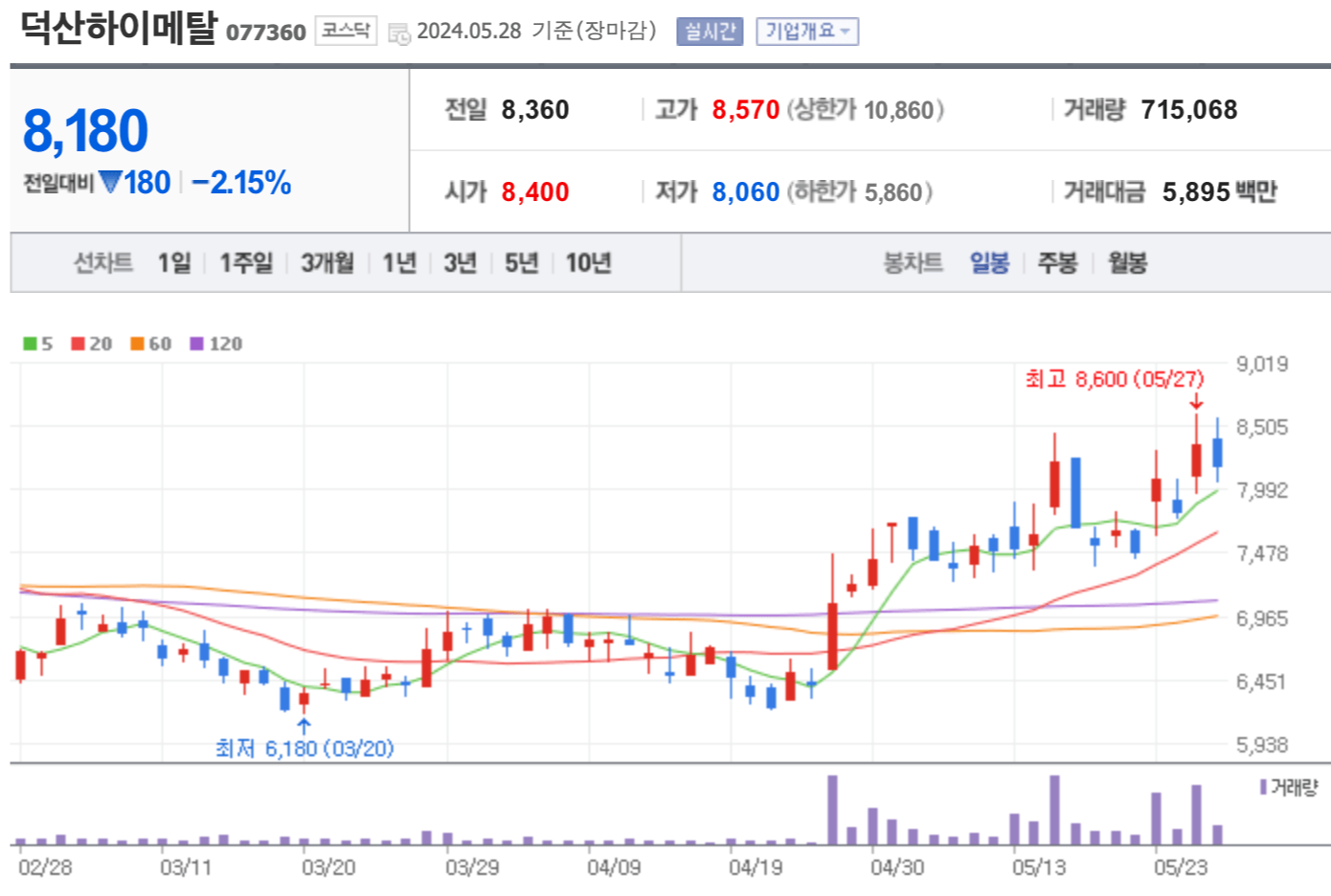This screenshot has width=1331, height=896.
Task: Click the 04/09 date axis label
Action: [x=614, y=867]
